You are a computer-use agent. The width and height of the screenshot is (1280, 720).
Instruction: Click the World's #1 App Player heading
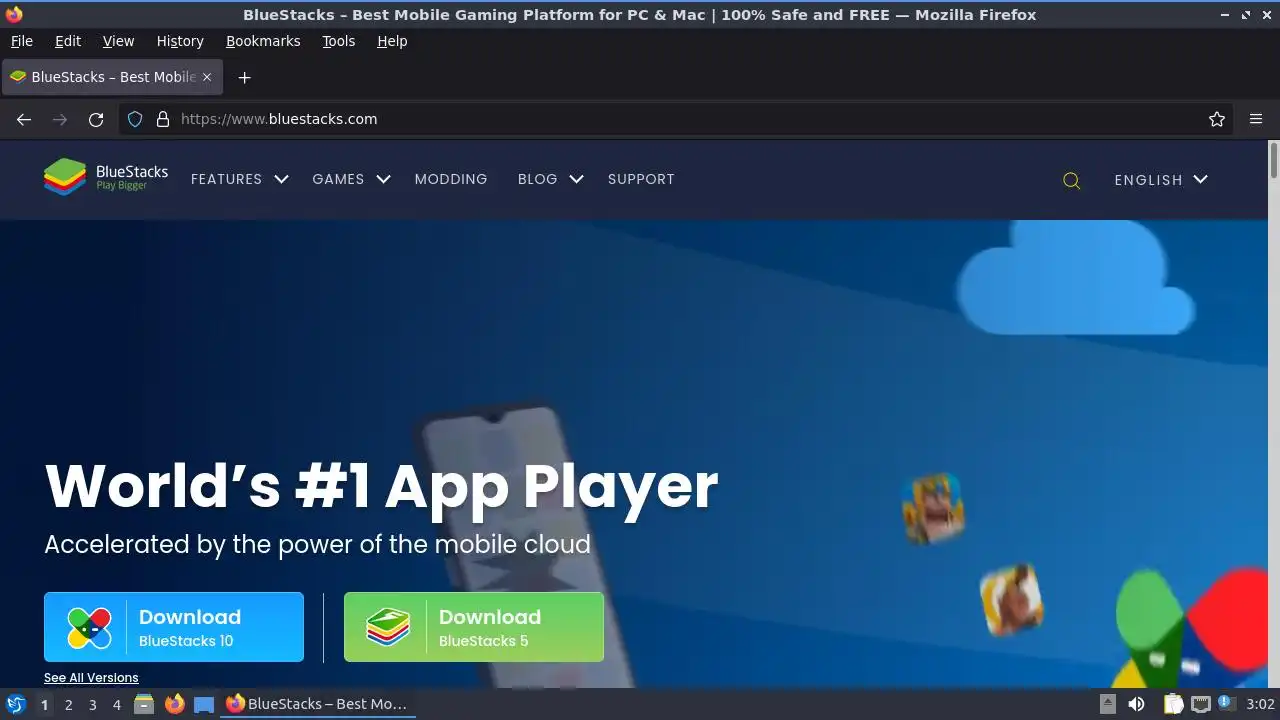point(381,486)
